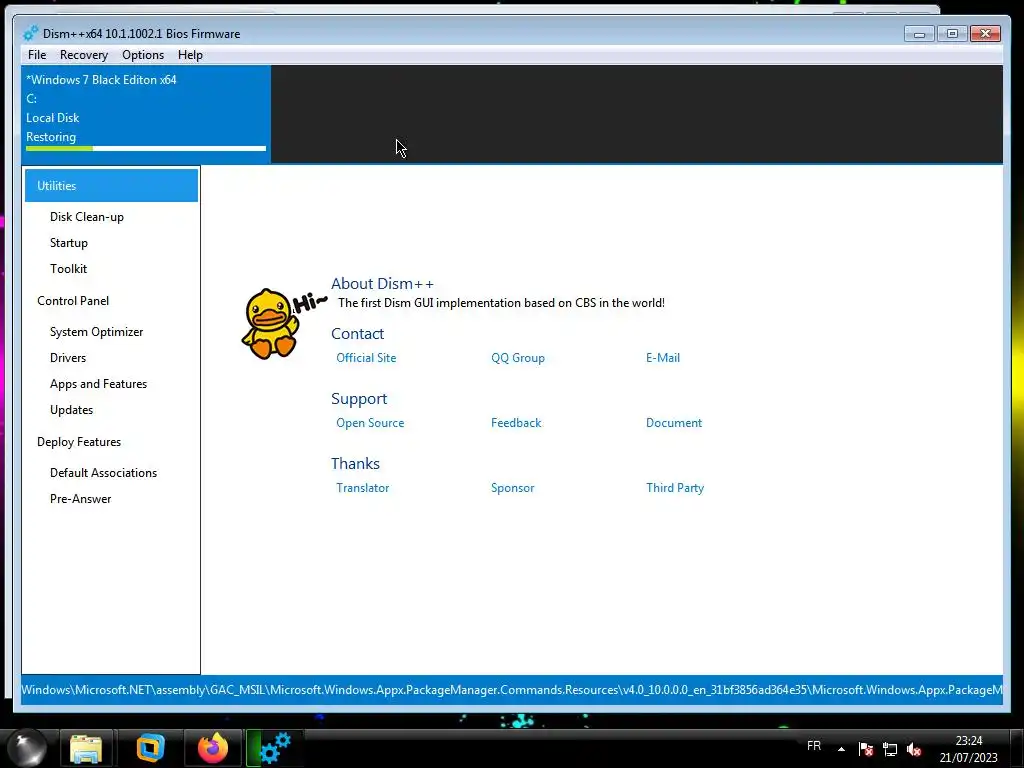Open the Help menu

pos(190,55)
